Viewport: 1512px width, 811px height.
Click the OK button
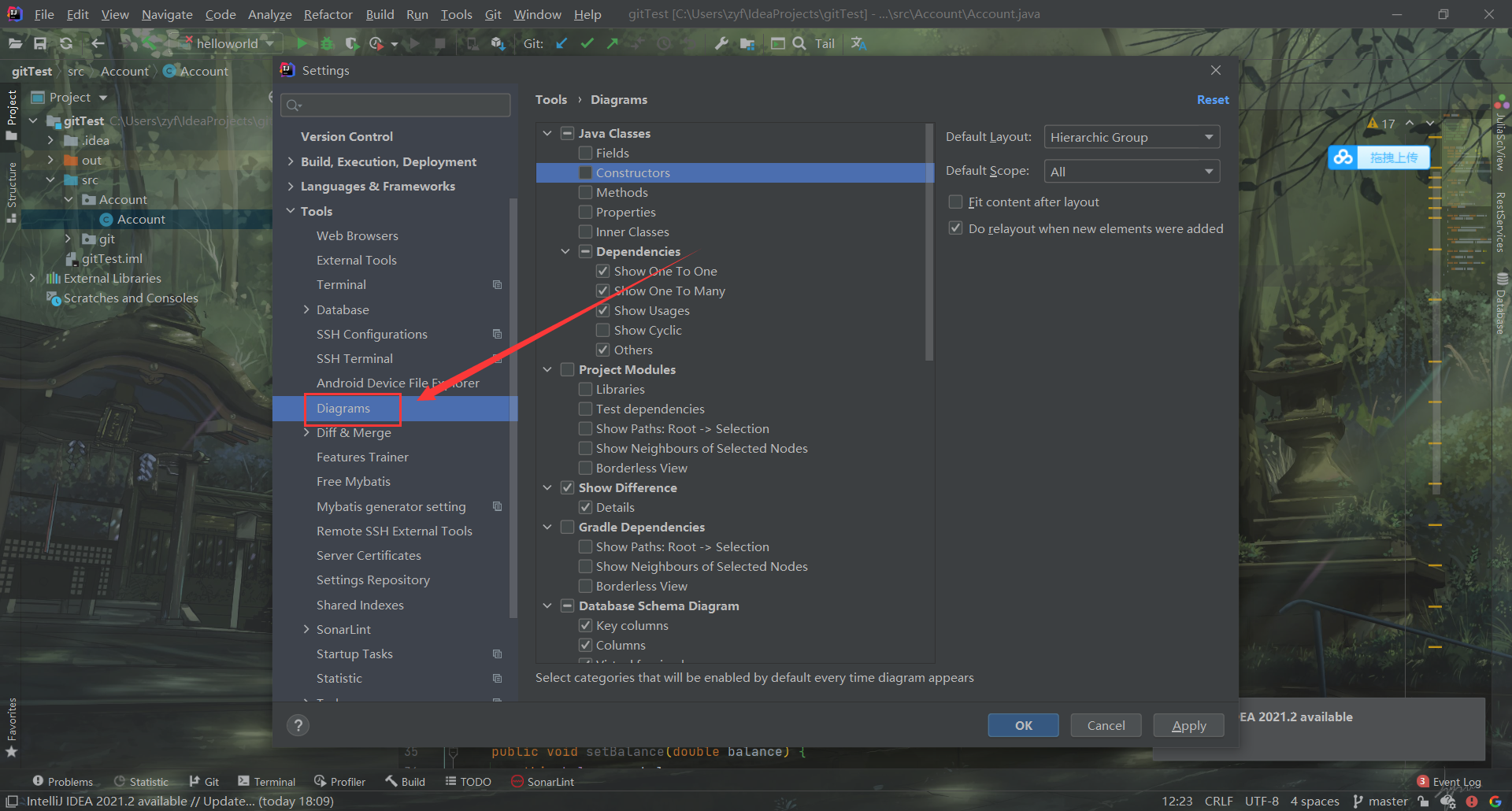(1023, 725)
